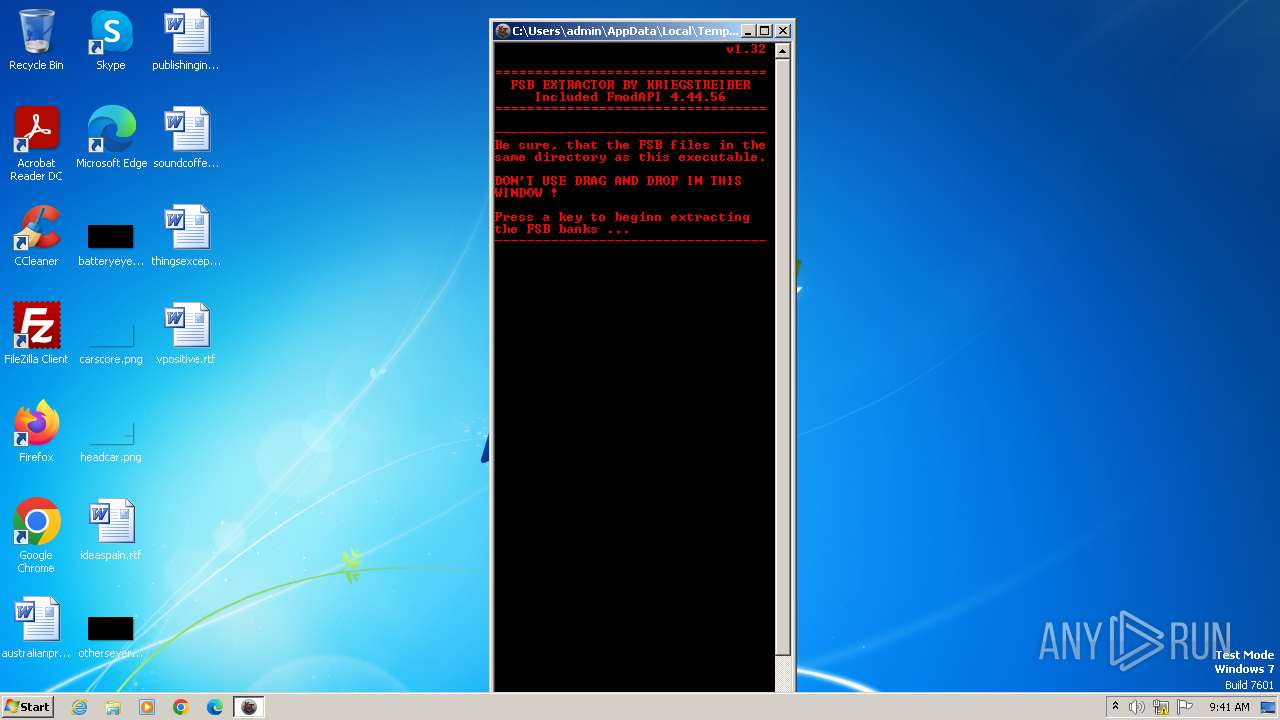Open console window system menu icon
Image resolution: width=1280 pixels, height=720 pixels.
tap(503, 31)
